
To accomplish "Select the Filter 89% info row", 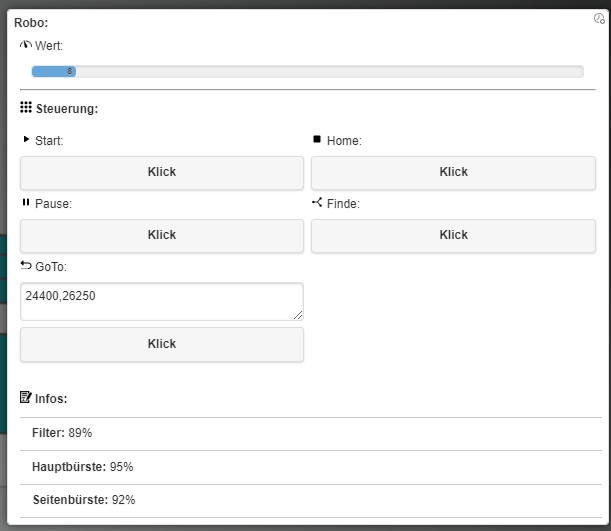I will tap(307, 433).
